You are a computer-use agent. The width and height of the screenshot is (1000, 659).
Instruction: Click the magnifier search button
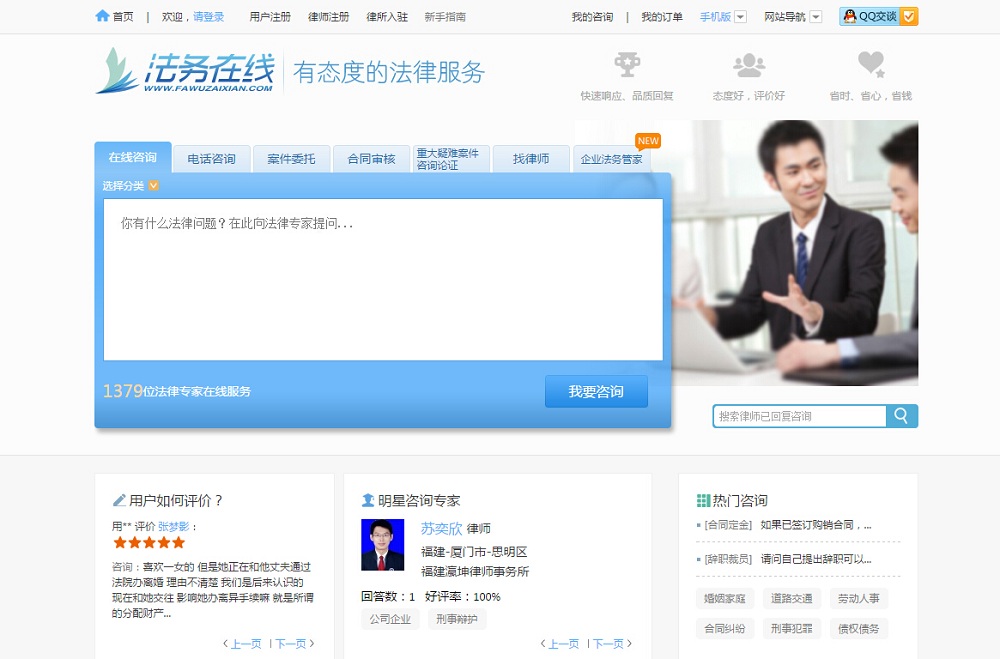902,416
